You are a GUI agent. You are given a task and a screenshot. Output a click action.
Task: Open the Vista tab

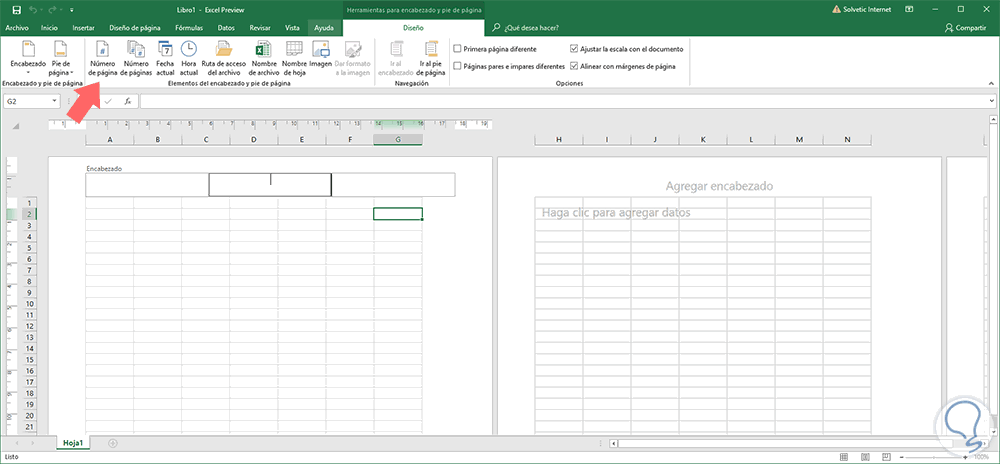(x=293, y=28)
